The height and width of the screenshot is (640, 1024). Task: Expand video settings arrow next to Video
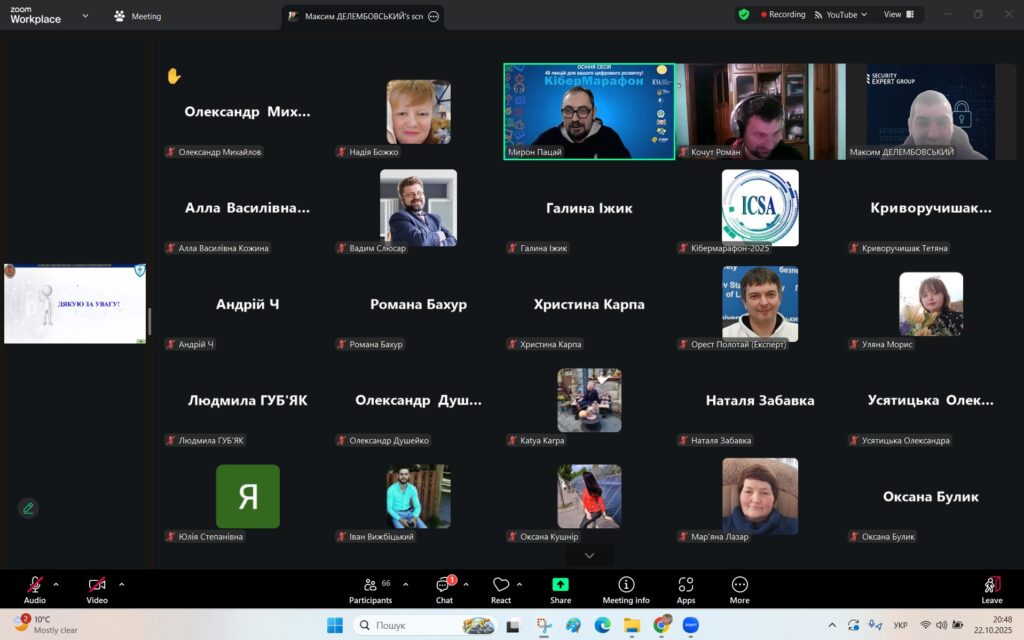[122, 584]
